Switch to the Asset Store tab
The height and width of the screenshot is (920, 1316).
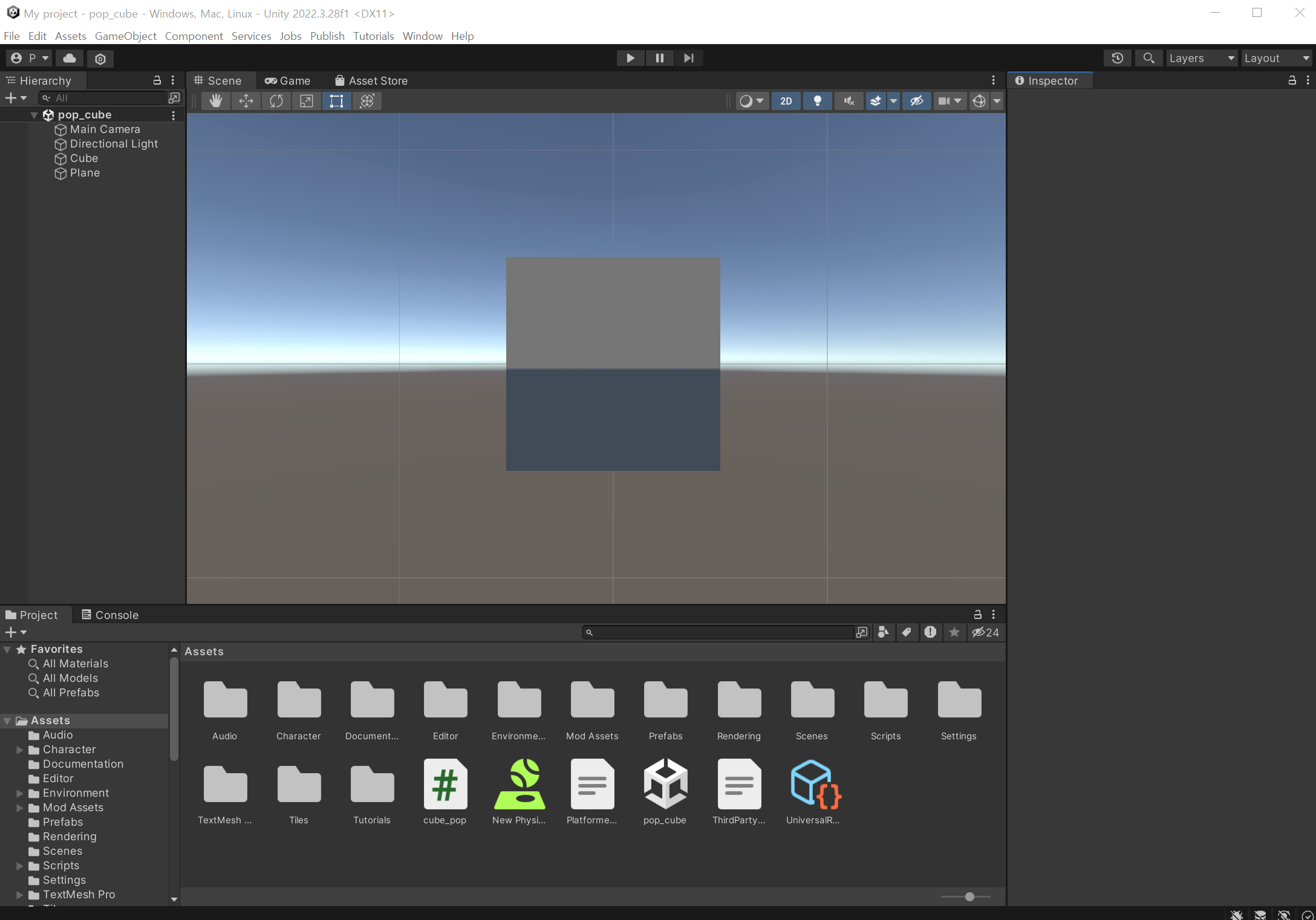click(371, 80)
